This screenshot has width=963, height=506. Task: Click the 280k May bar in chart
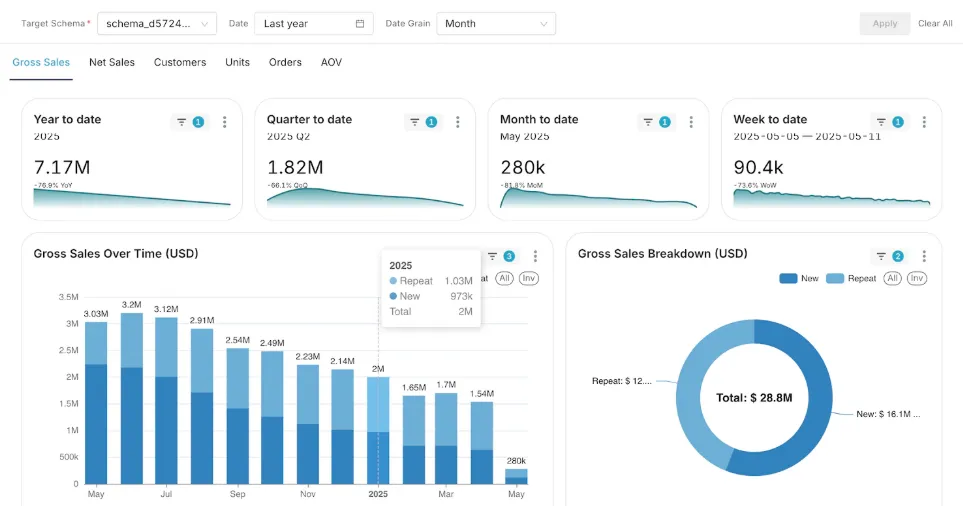tap(516, 476)
